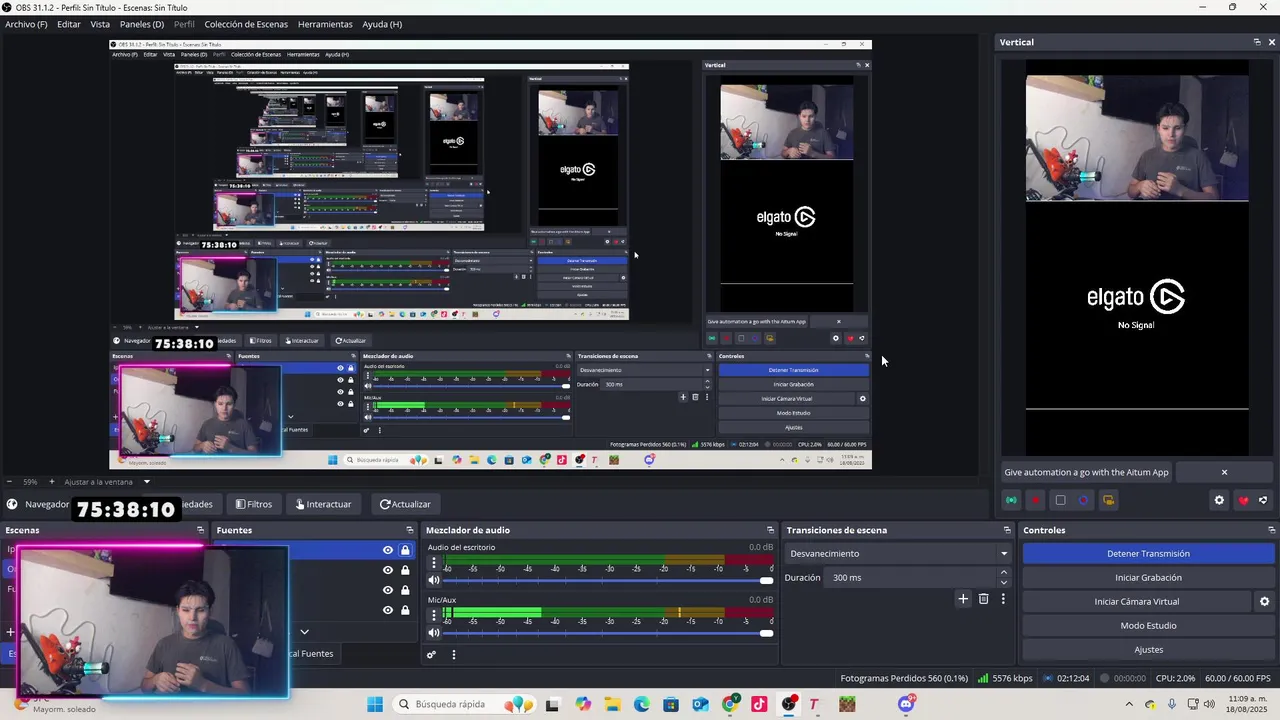Click Detener Transmisión button

click(1148, 554)
